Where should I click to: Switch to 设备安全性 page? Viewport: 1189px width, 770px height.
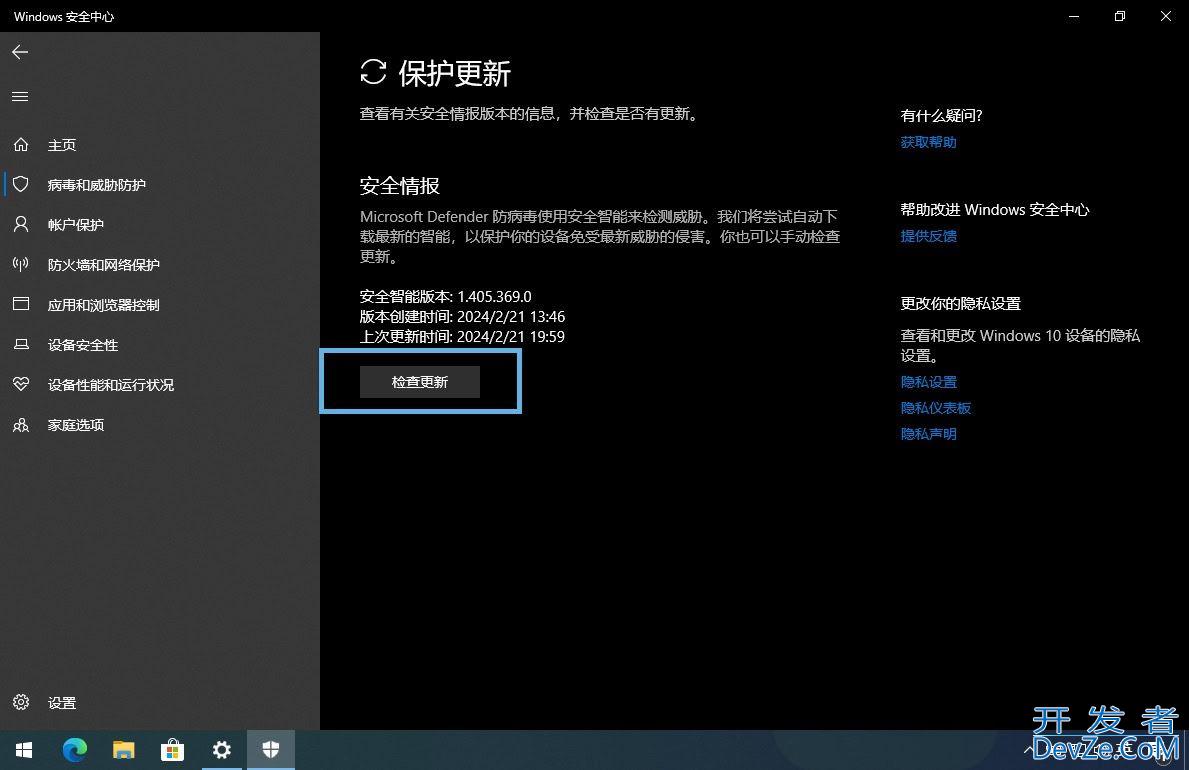pyautogui.click(x=83, y=345)
